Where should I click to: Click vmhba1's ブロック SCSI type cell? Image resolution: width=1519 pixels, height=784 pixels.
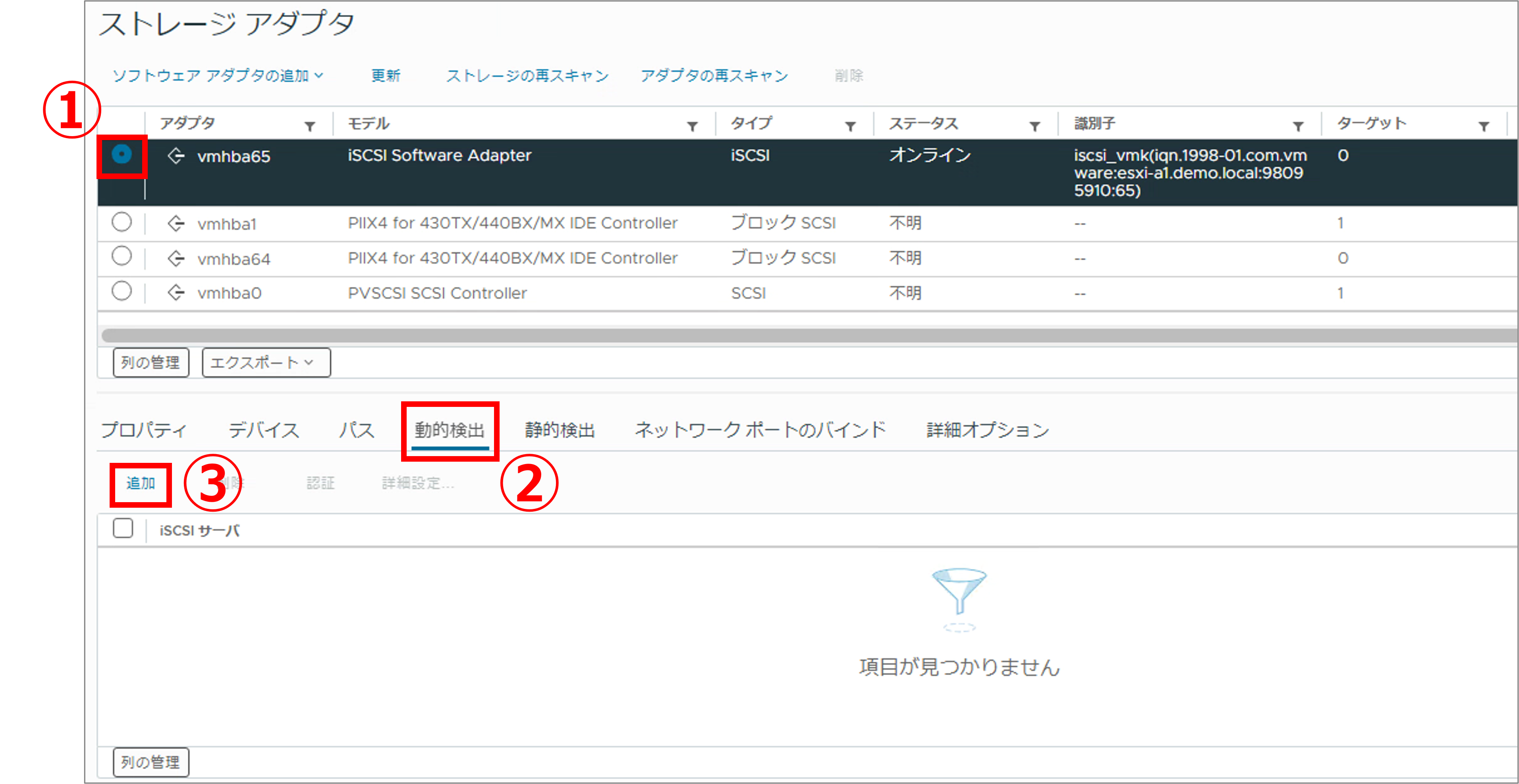click(783, 223)
